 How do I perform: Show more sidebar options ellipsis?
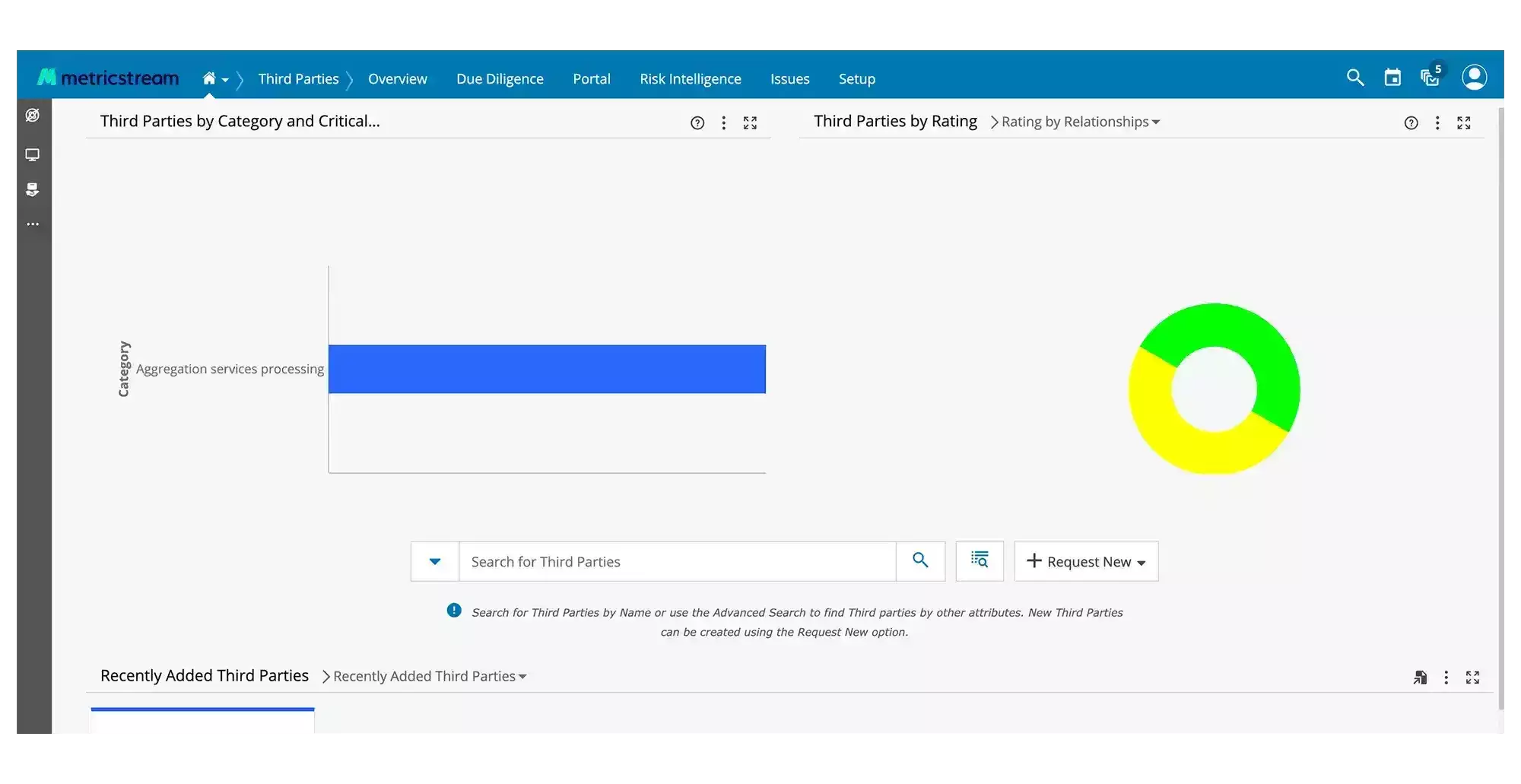pos(33,224)
